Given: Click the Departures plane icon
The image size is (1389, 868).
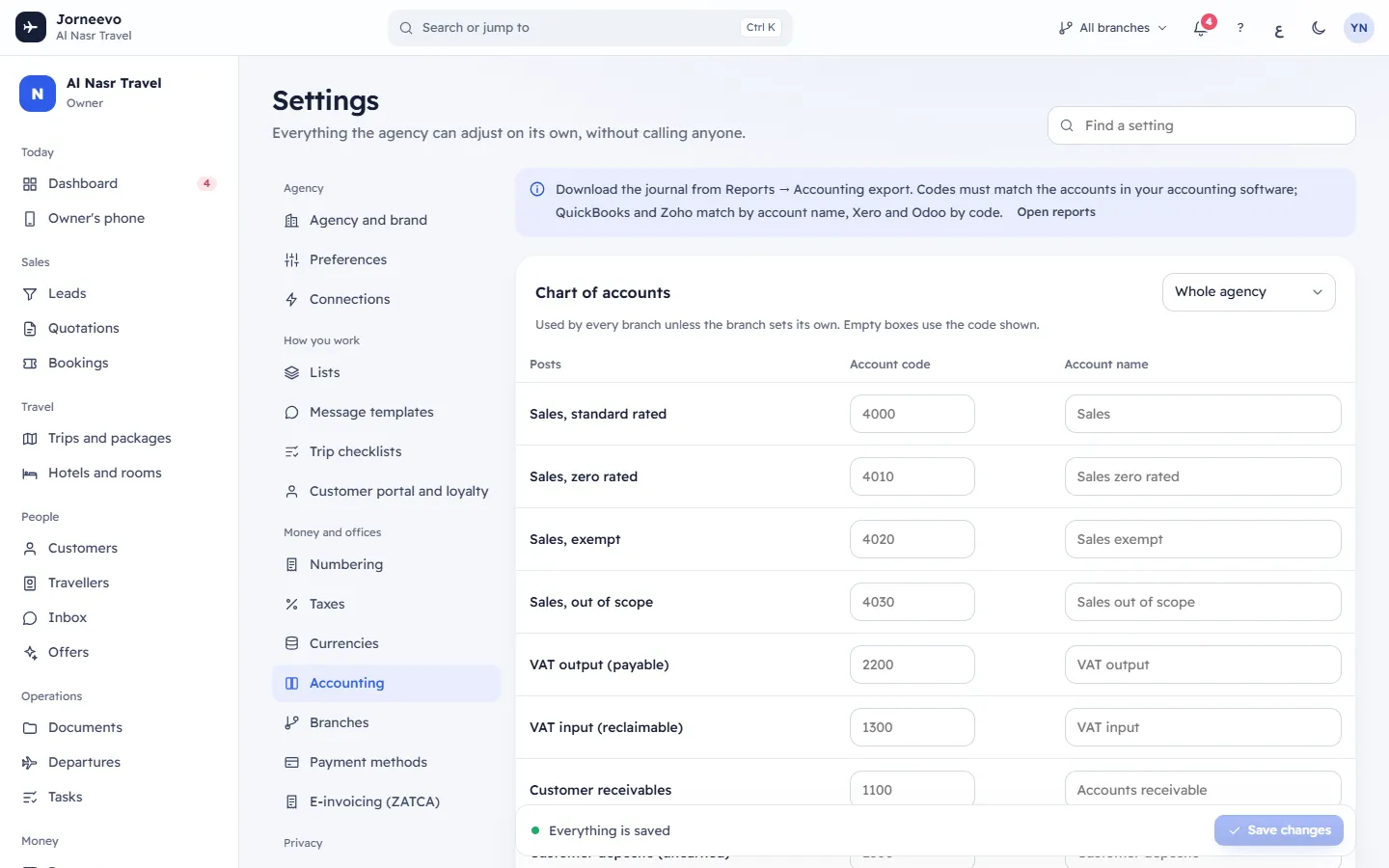Looking at the screenshot, I should pyautogui.click(x=30, y=762).
